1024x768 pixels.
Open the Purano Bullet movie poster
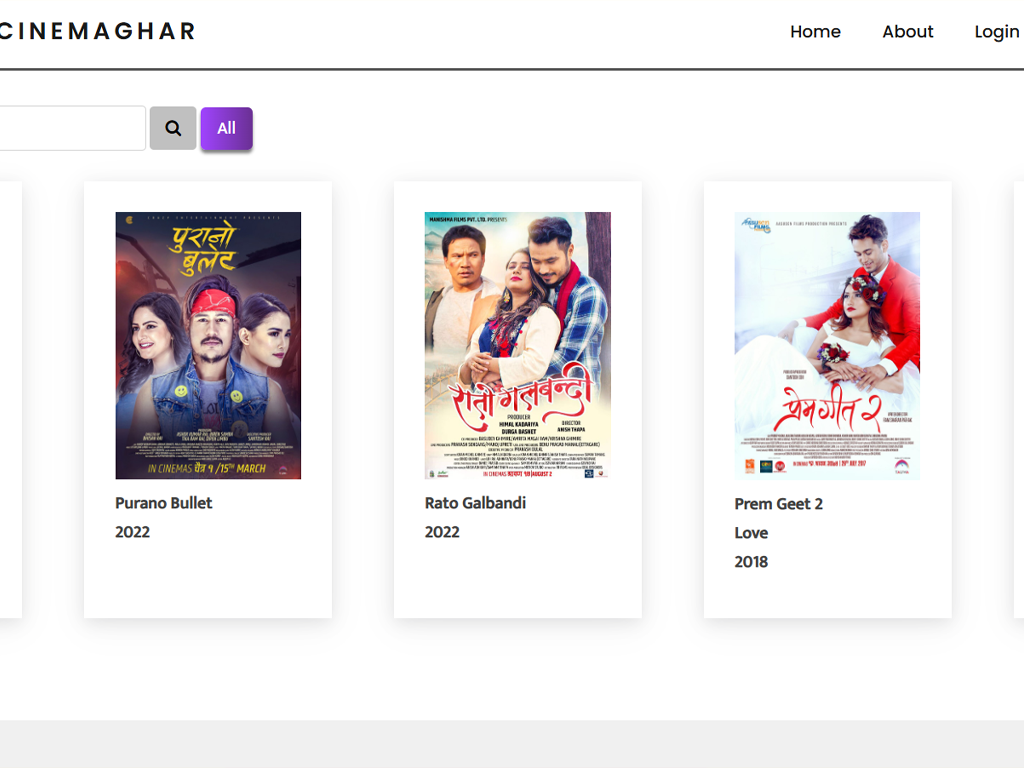coord(208,345)
